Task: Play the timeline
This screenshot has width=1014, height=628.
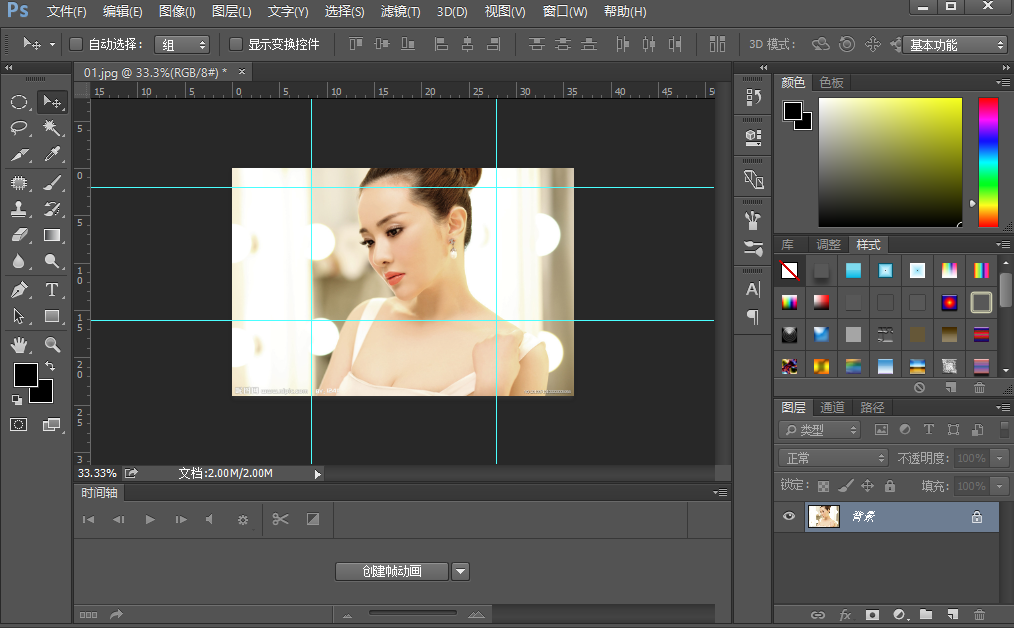Action: [150, 519]
